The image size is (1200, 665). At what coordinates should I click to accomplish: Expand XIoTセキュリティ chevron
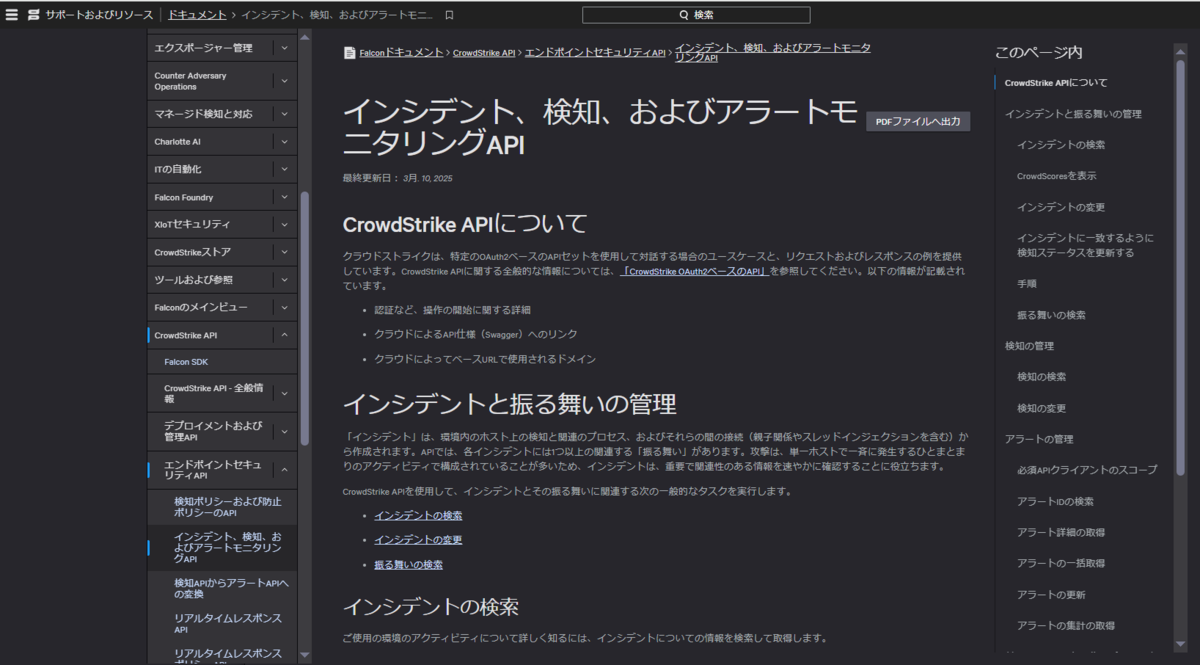click(x=284, y=224)
